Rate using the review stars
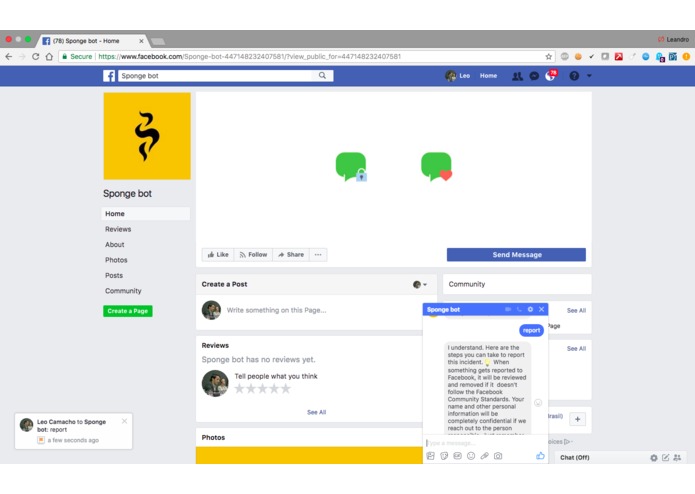695x494 pixels. pyautogui.click(x=262, y=389)
